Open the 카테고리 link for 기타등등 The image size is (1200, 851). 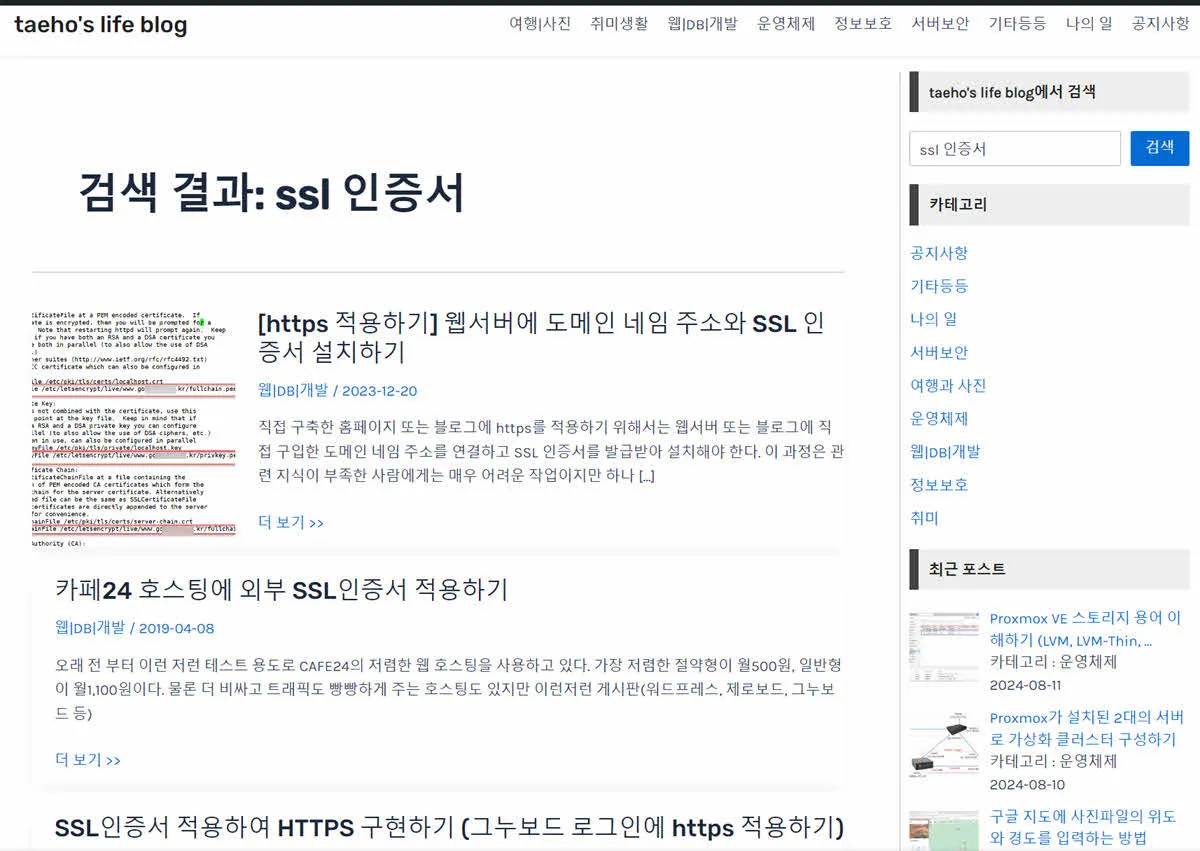(x=939, y=286)
